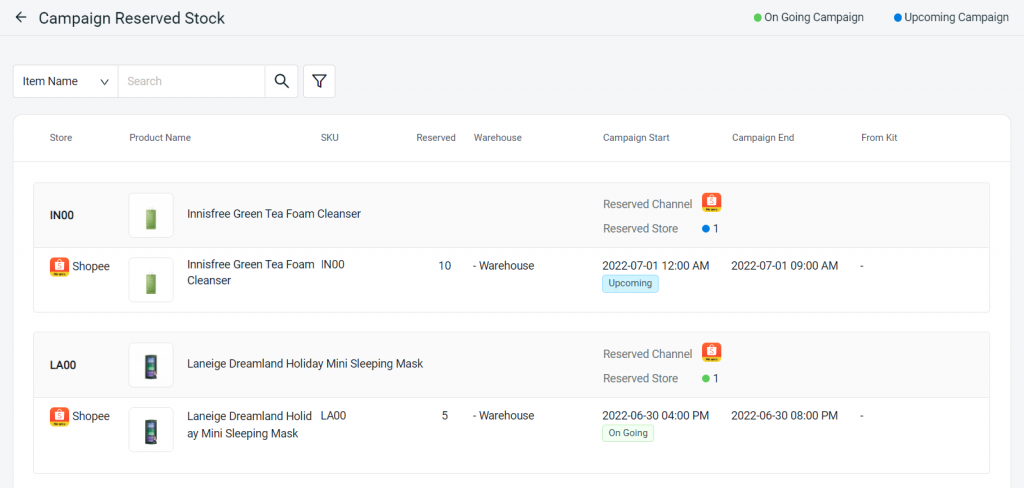Open Laneige thumbnail in LA00 header
The width and height of the screenshot is (1024, 488).
151,365
